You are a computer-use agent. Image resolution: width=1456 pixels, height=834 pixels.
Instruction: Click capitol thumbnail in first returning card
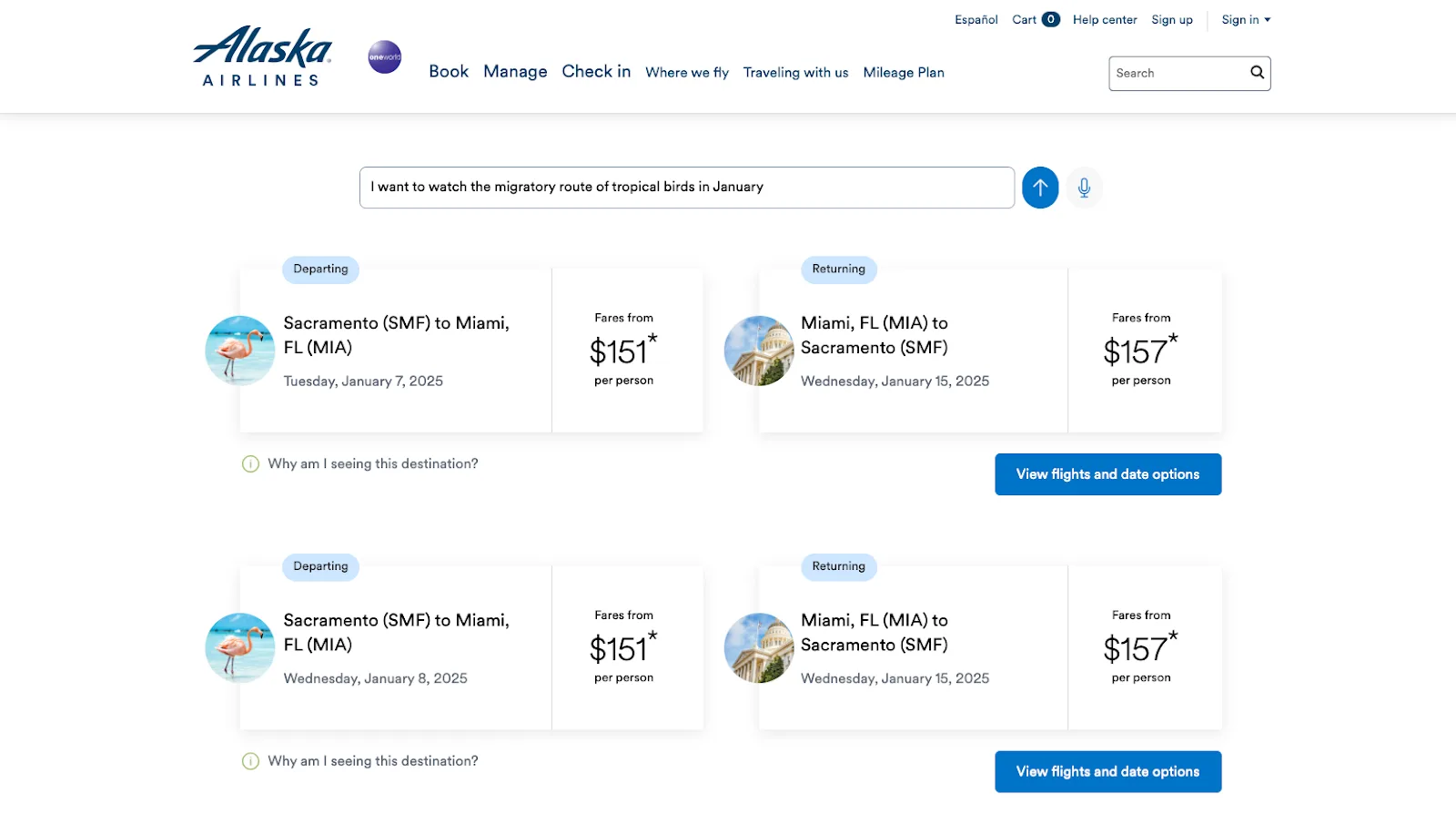point(759,351)
